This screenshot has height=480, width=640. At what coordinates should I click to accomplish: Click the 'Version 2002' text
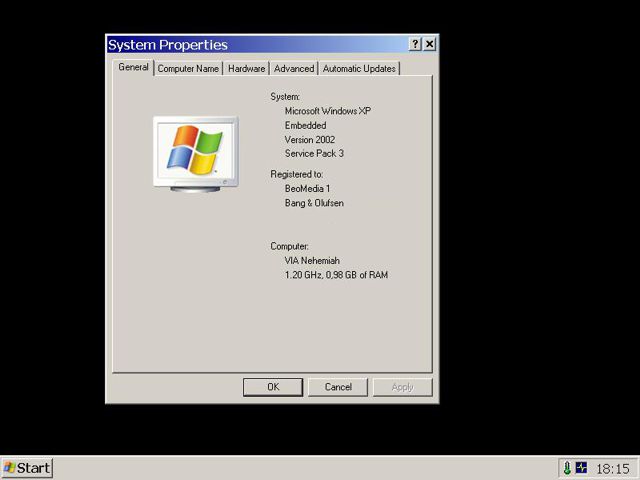tap(310, 140)
